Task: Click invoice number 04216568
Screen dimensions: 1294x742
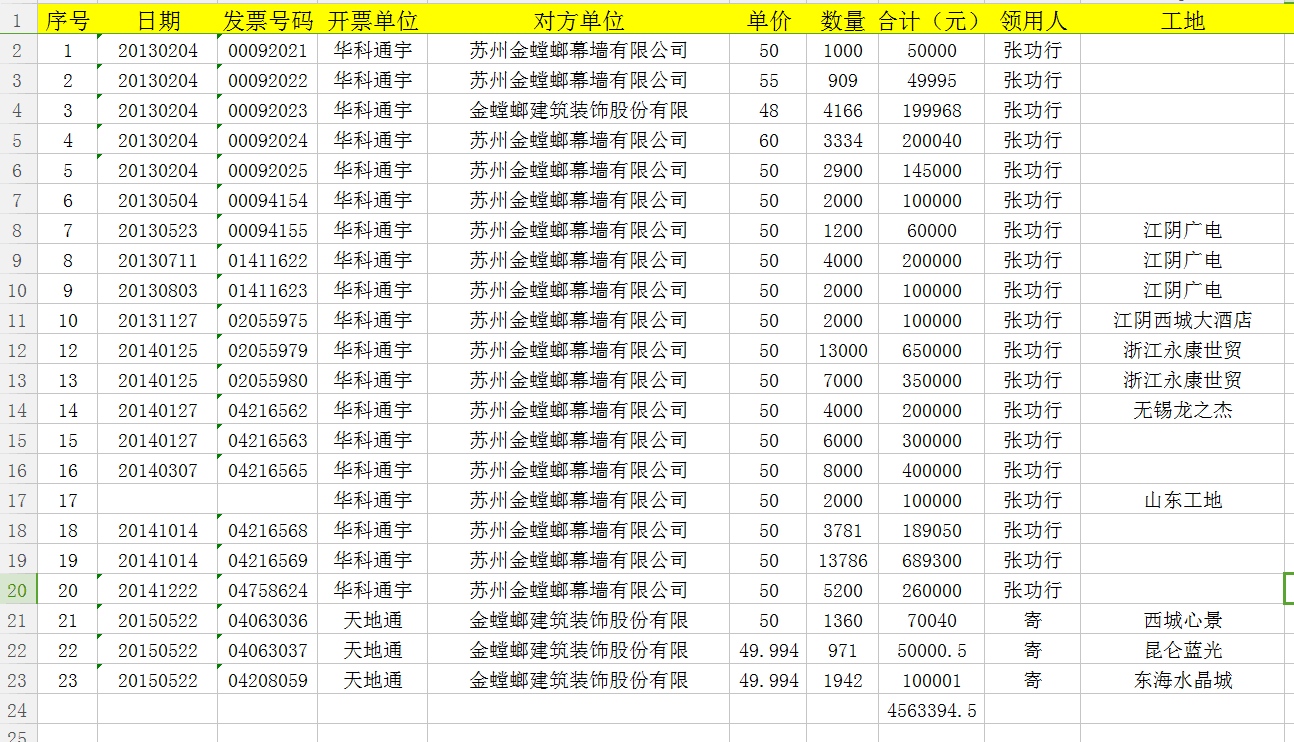Action: coord(268,530)
